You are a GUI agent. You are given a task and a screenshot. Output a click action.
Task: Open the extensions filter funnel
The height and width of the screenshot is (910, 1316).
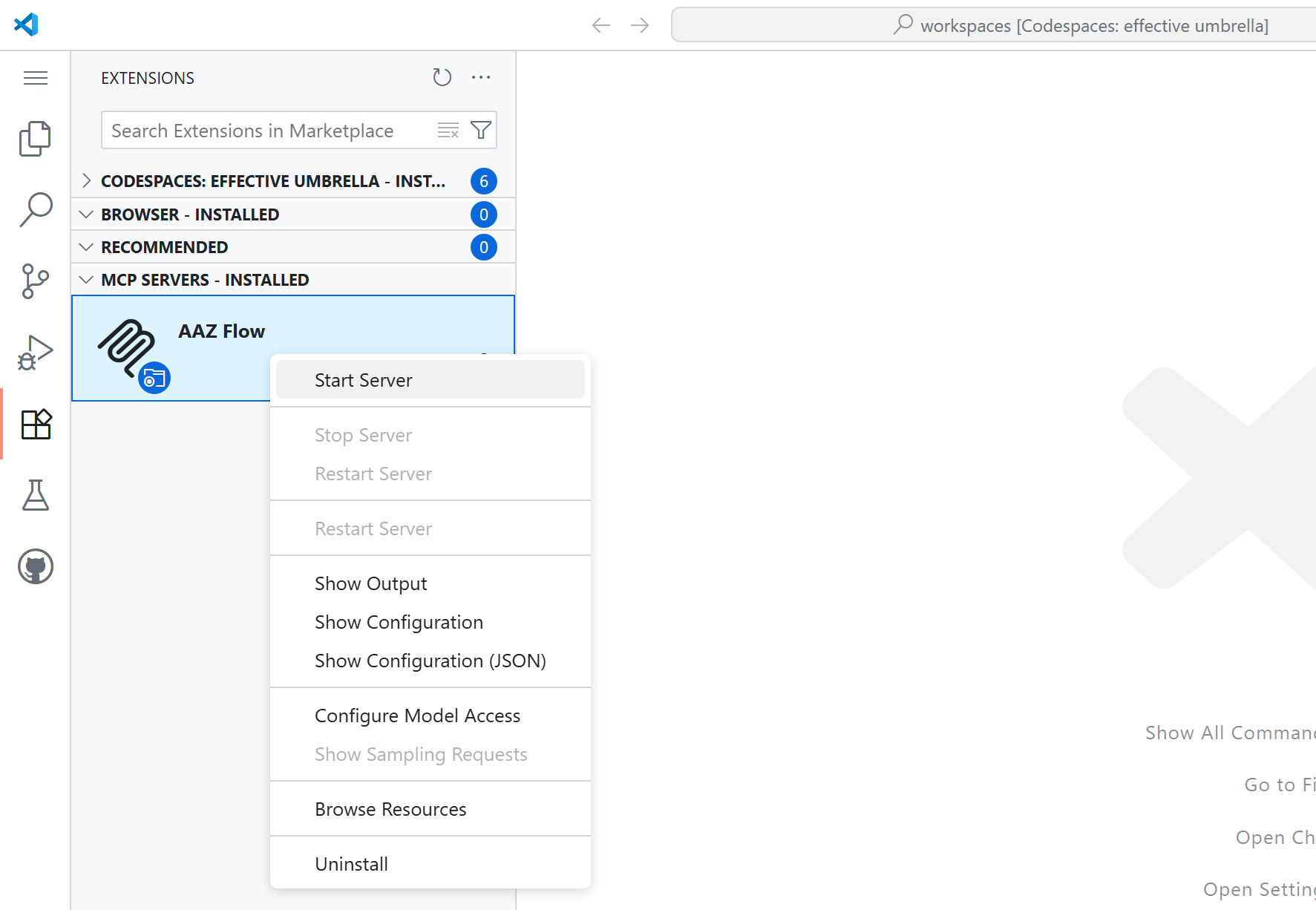coord(481,131)
